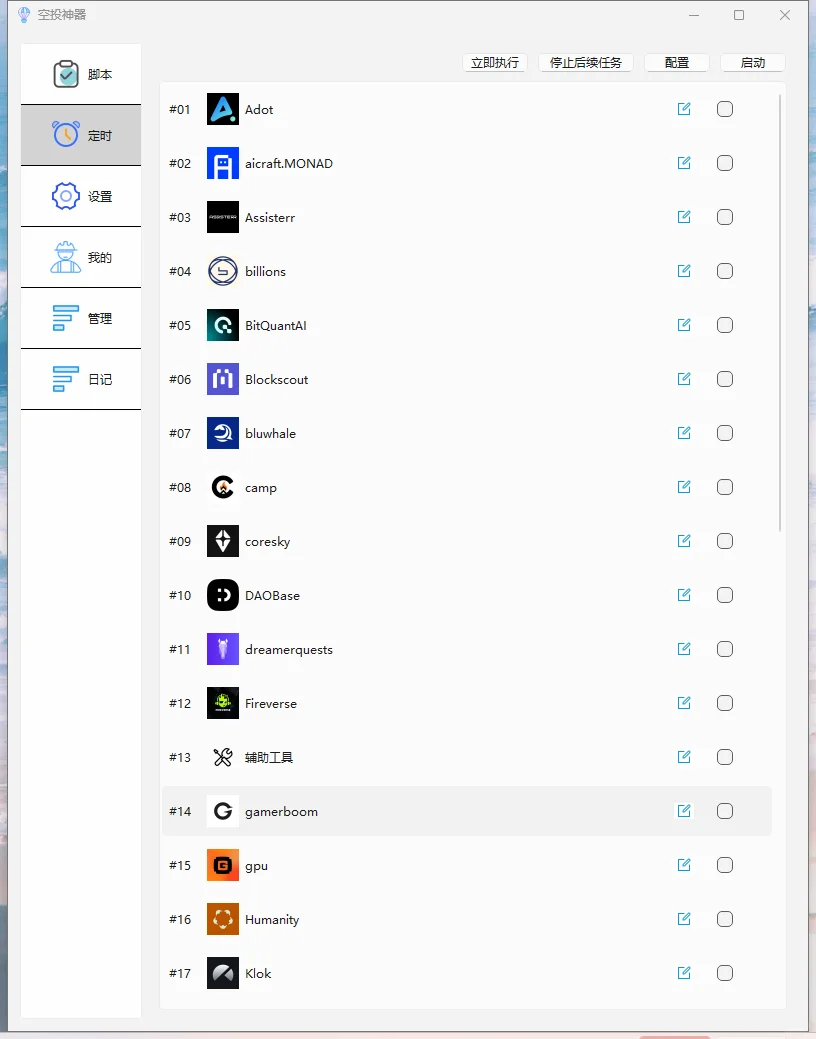The height and width of the screenshot is (1039, 816).
Task: Check the gpu checkbox
Action: tap(725, 865)
